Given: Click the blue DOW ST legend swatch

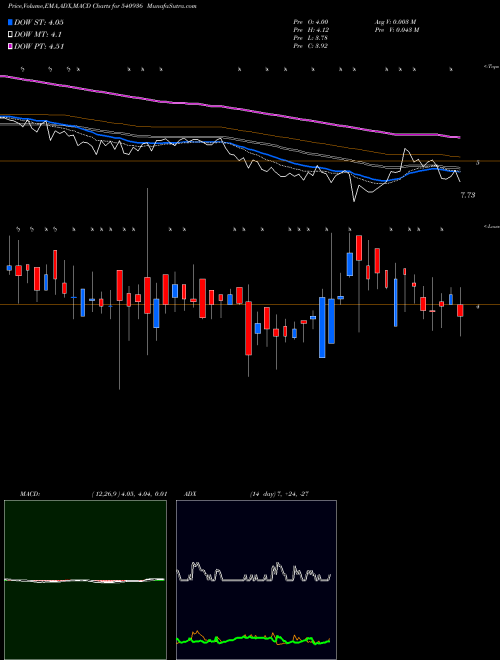Looking at the screenshot, I should coord(10,22).
